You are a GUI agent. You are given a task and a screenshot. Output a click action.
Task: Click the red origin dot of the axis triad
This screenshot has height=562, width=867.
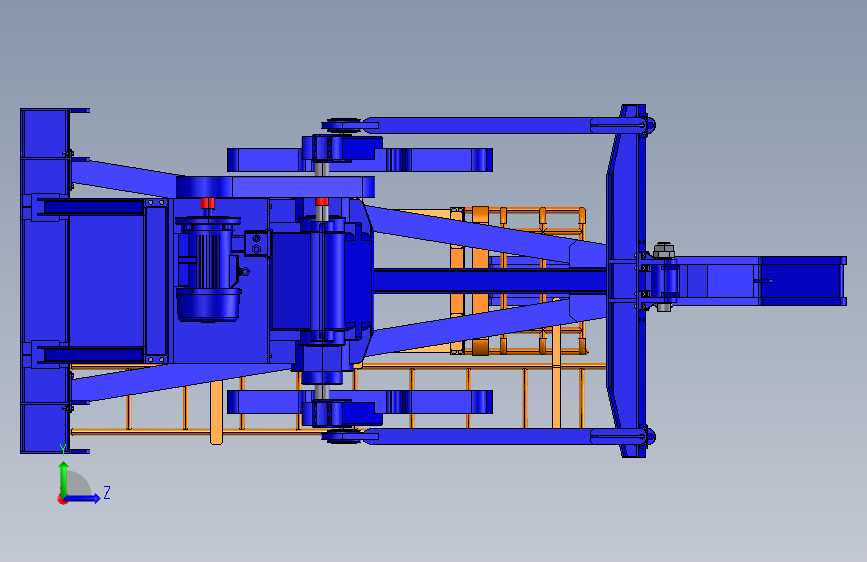[62, 499]
